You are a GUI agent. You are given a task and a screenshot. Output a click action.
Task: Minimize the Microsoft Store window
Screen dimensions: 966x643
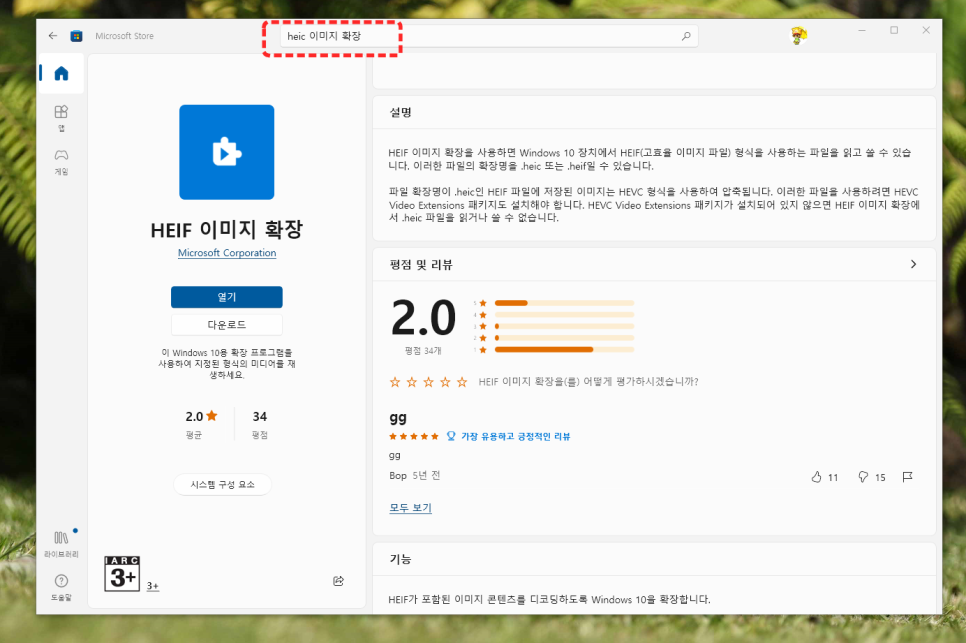[x=862, y=30]
